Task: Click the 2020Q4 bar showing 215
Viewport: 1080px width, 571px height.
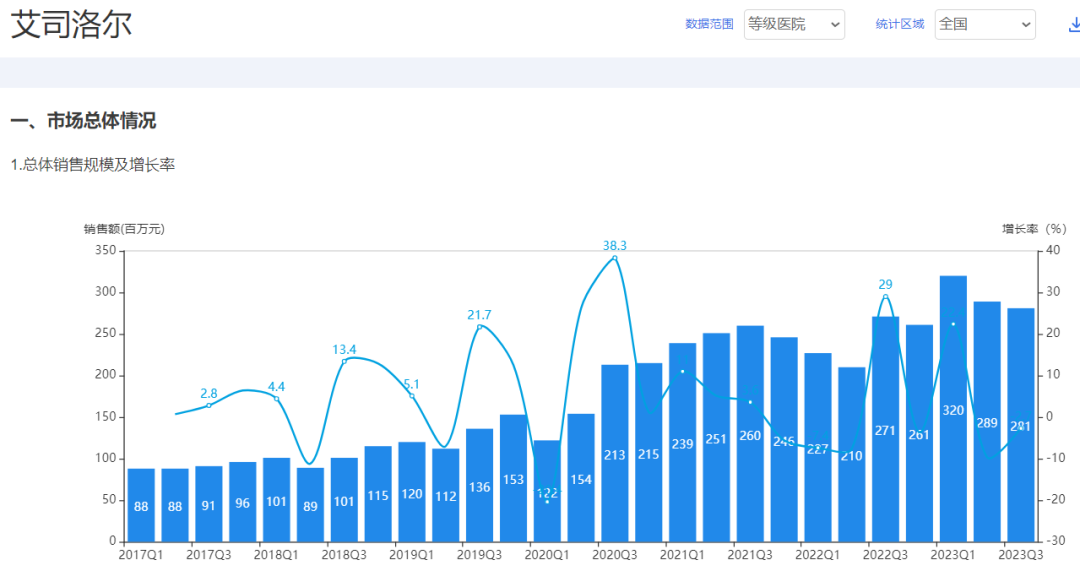Action: coord(649,453)
